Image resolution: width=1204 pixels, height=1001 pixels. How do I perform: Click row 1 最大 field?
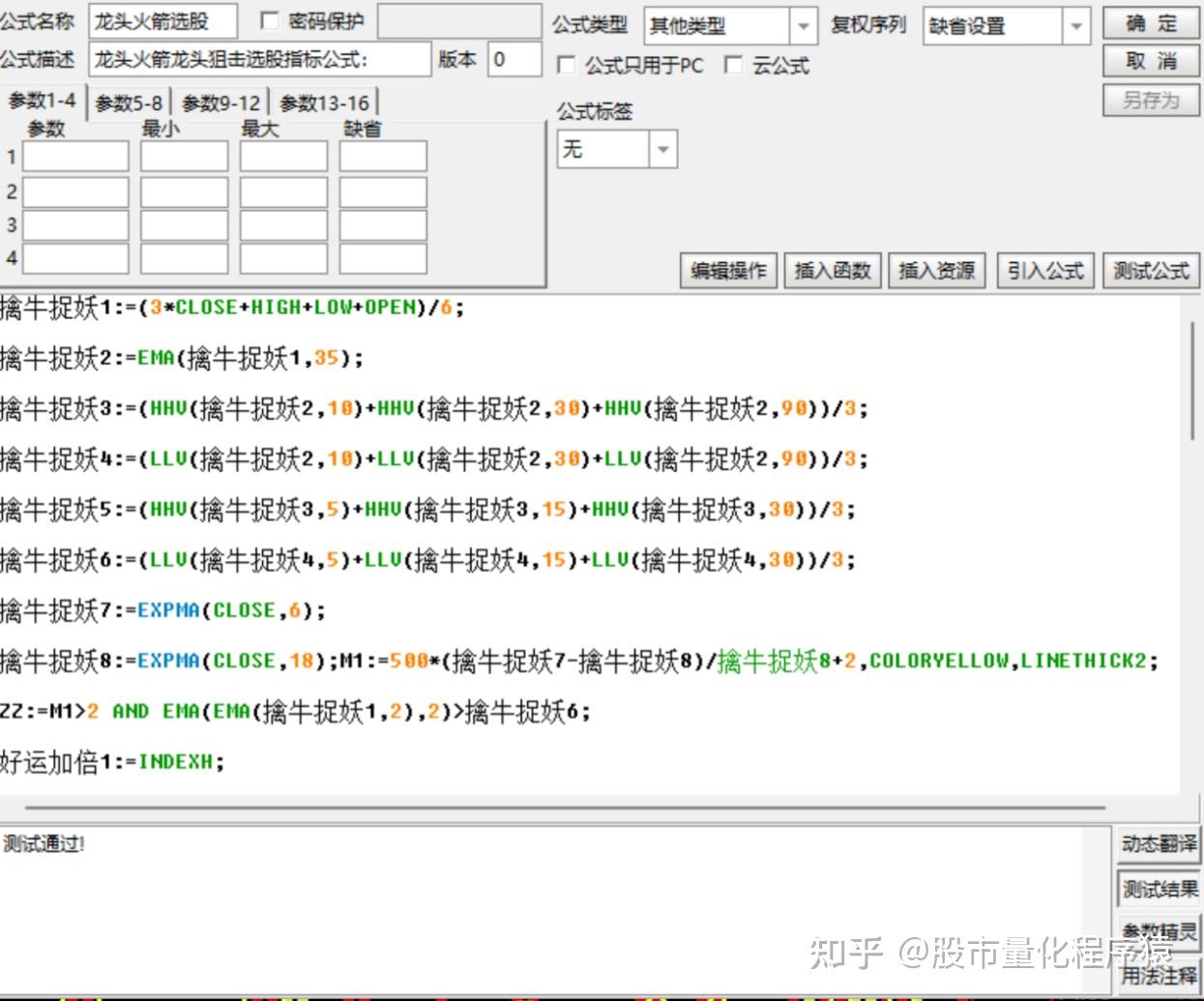pos(283,156)
